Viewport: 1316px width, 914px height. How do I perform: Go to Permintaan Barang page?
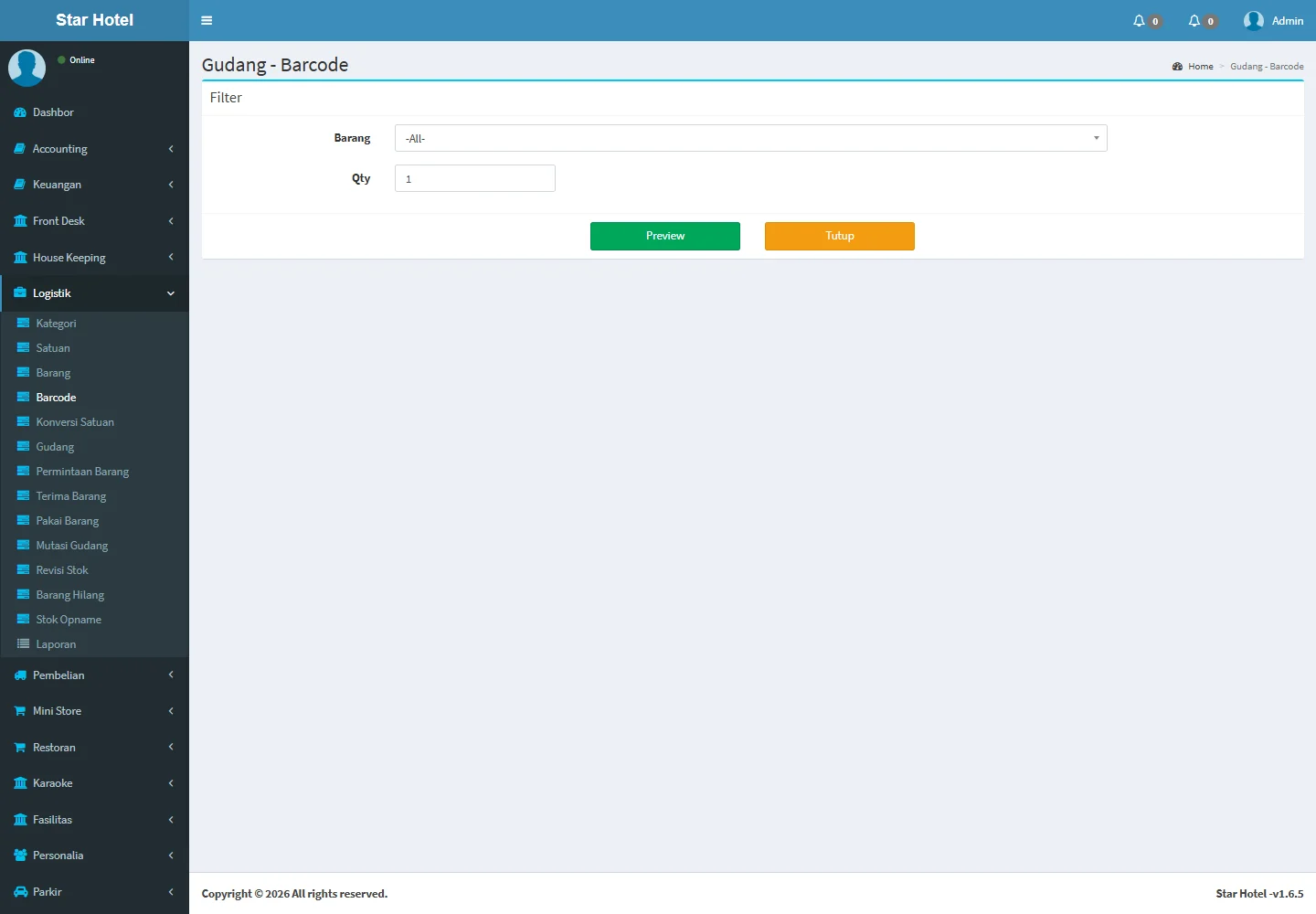tap(82, 472)
